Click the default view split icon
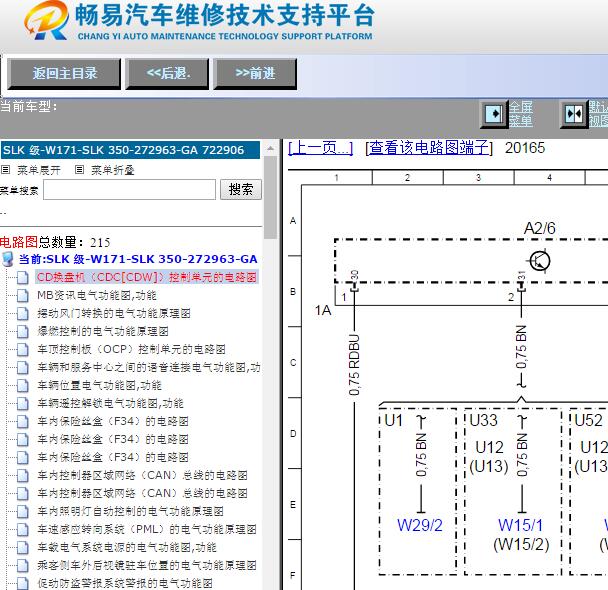The height and width of the screenshot is (590, 608). pyautogui.click(x=574, y=114)
